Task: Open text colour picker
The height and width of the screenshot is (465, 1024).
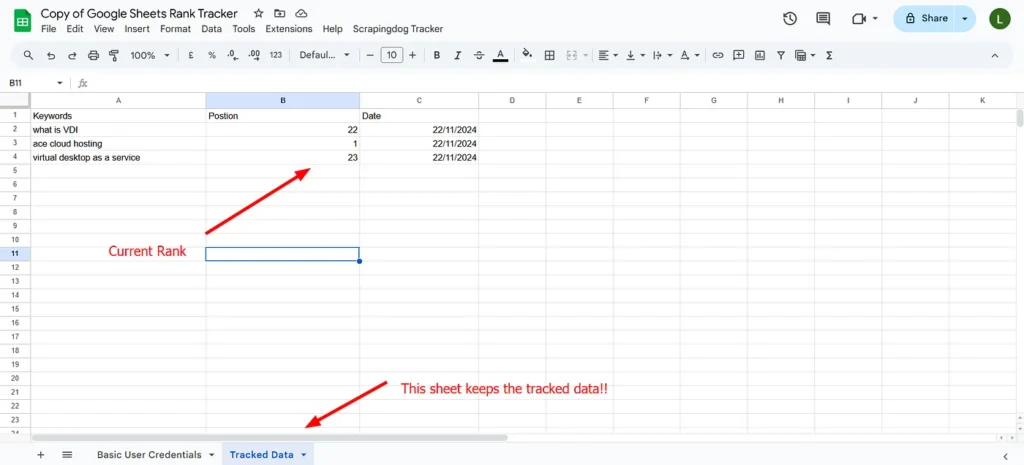Action: 500,56
